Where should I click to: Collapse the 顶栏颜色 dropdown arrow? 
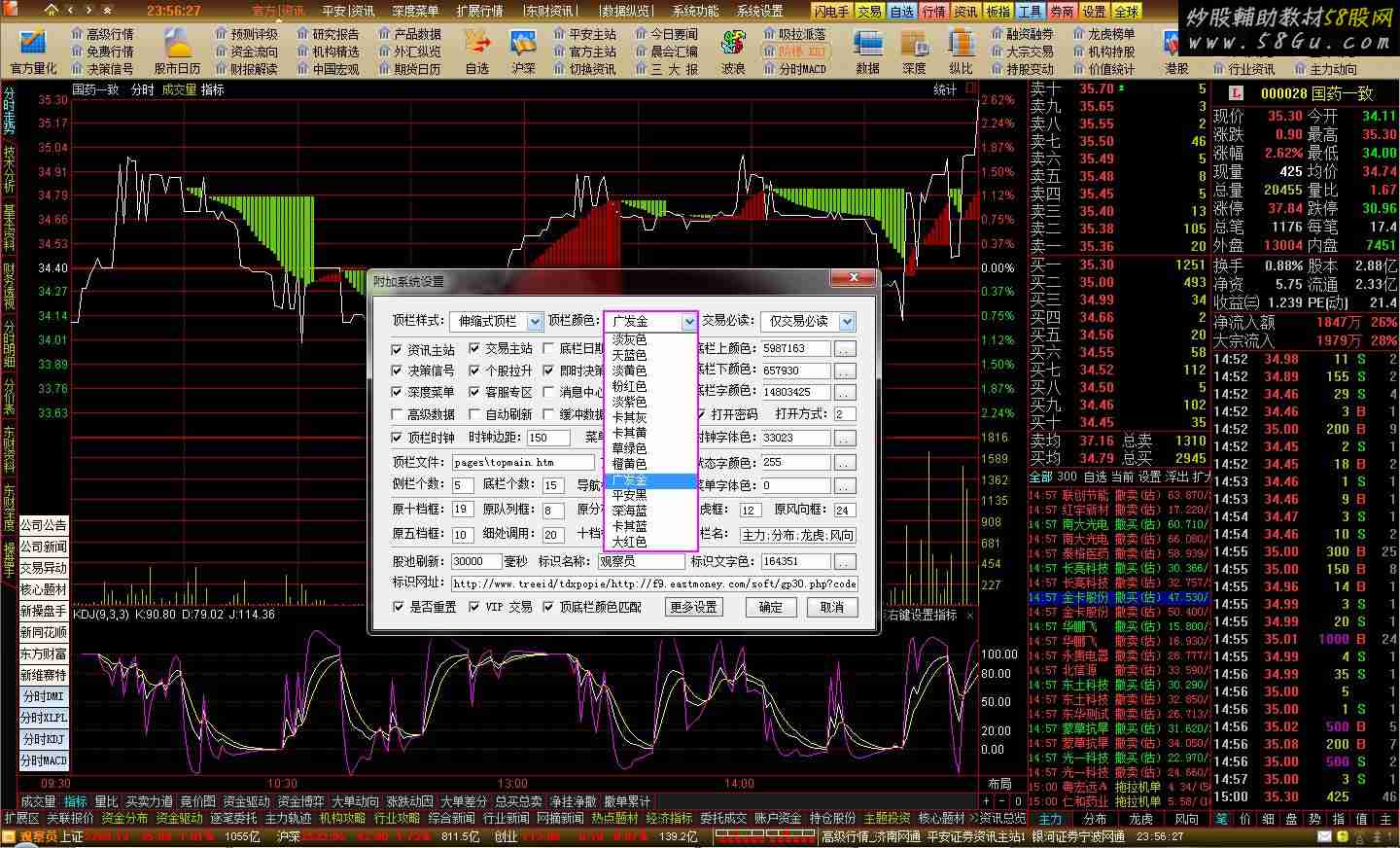pyautogui.click(x=689, y=322)
